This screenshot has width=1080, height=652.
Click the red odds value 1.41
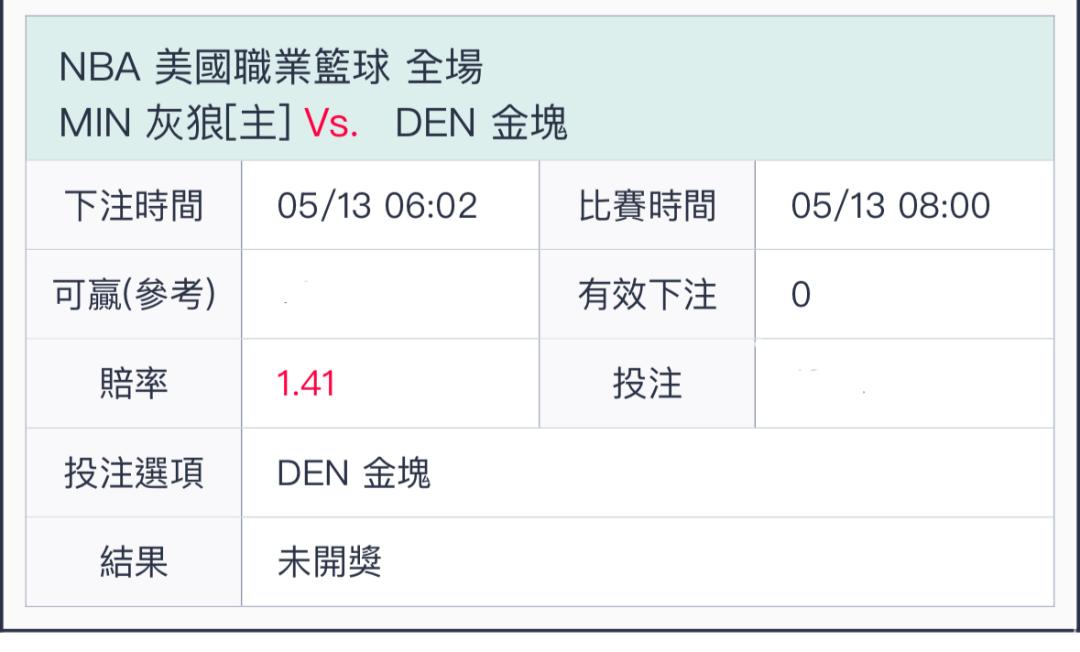(306, 383)
